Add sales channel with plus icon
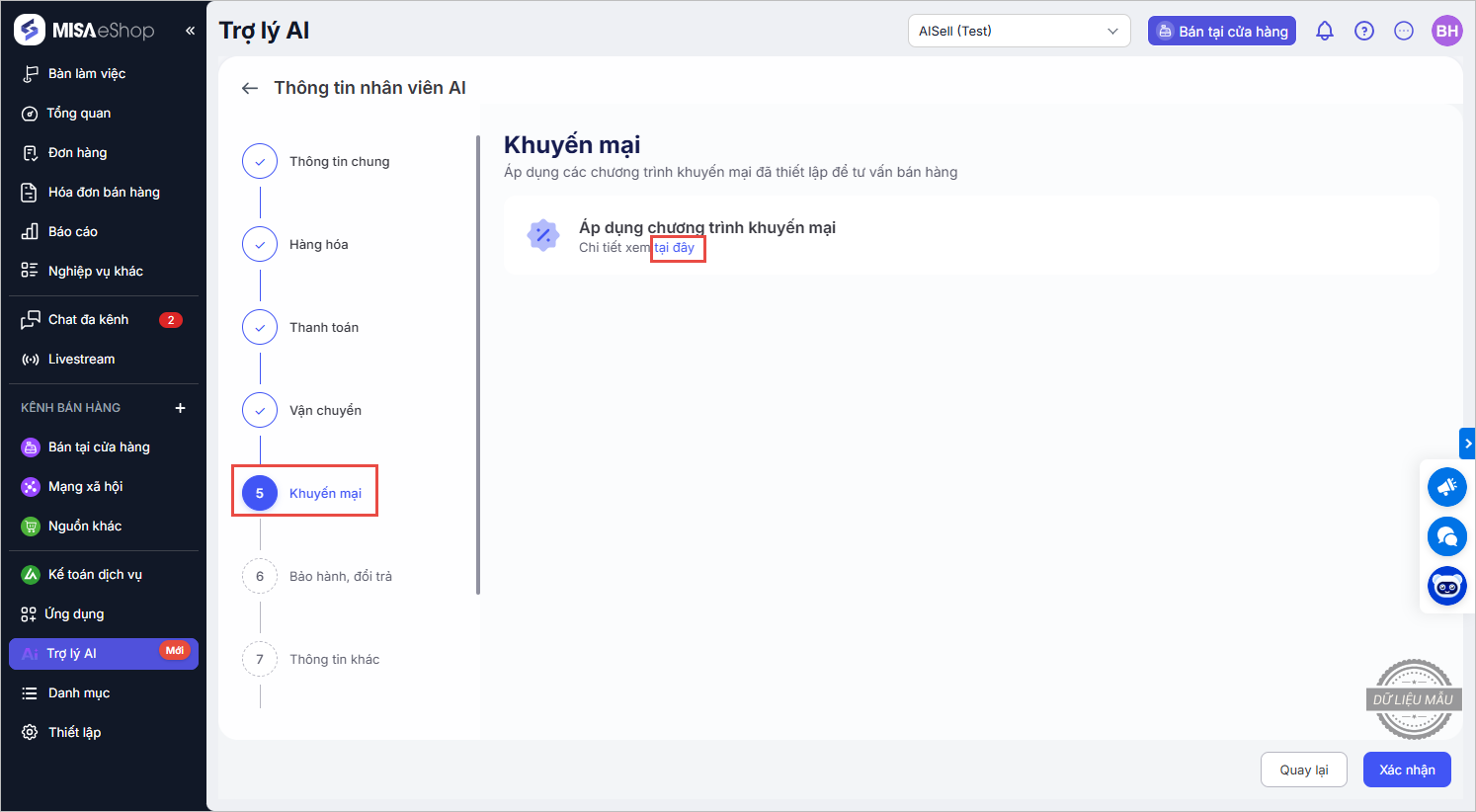 pyautogui.click(x=180, y=408)
